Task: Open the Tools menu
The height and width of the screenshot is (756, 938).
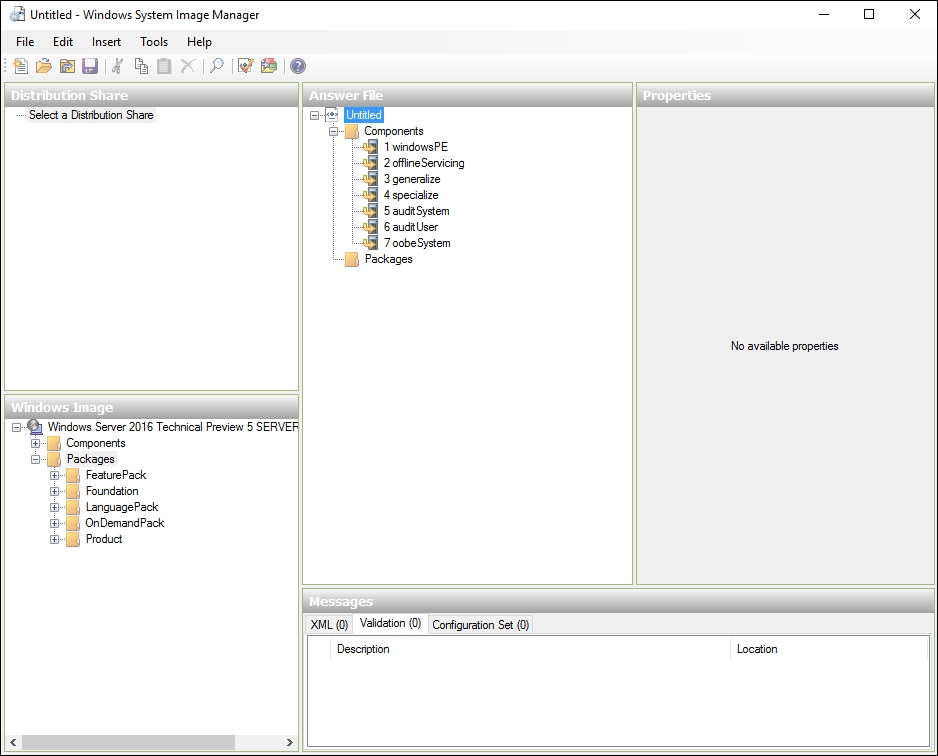Action: [154, 42]
